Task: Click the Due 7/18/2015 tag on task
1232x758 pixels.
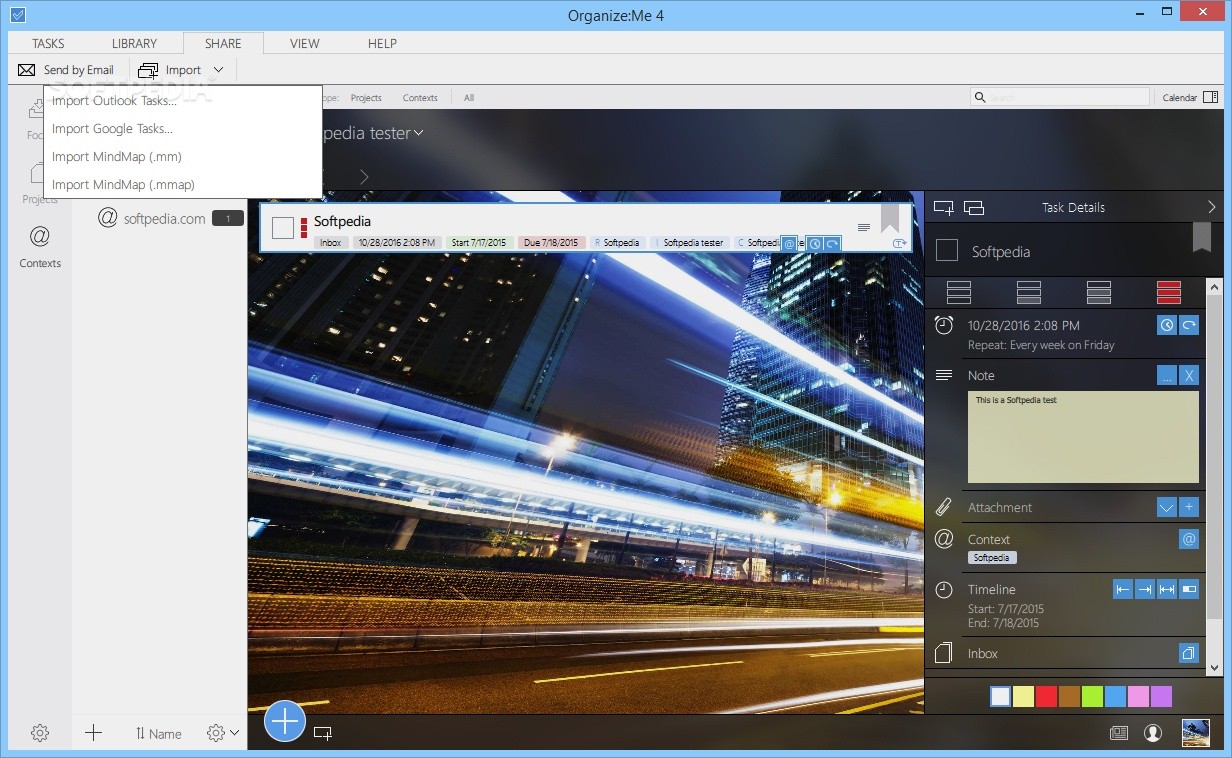Action: [x=551, y=243]
